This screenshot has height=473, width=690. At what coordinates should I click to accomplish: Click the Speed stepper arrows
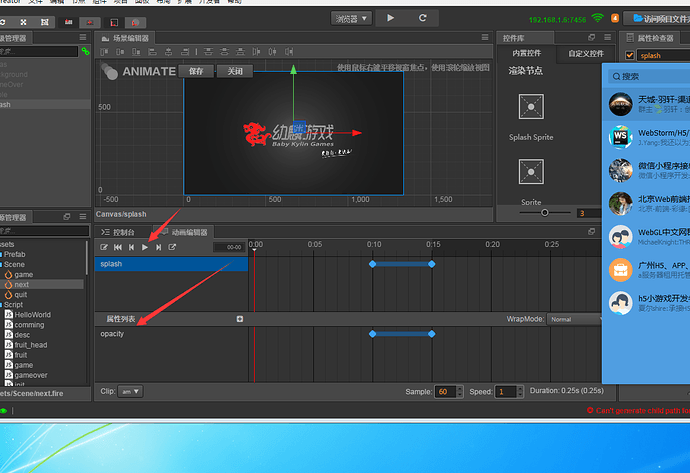click(520, 392)
